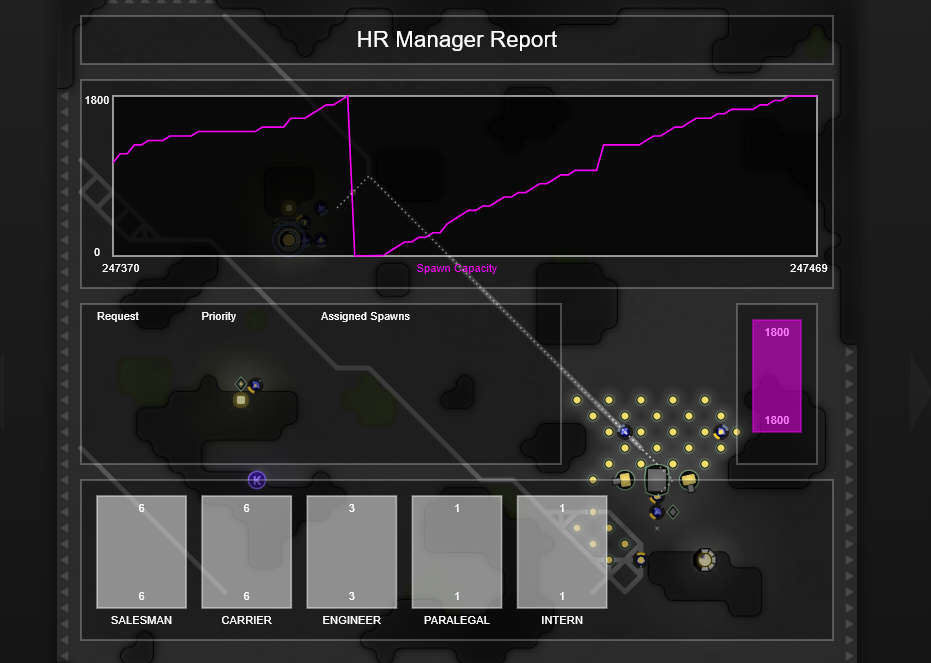Image resolution: width=931 pixels, height=663 pixels.
Task: Click the steep drop in the capacity line
Action: click(x=351, y=176)
